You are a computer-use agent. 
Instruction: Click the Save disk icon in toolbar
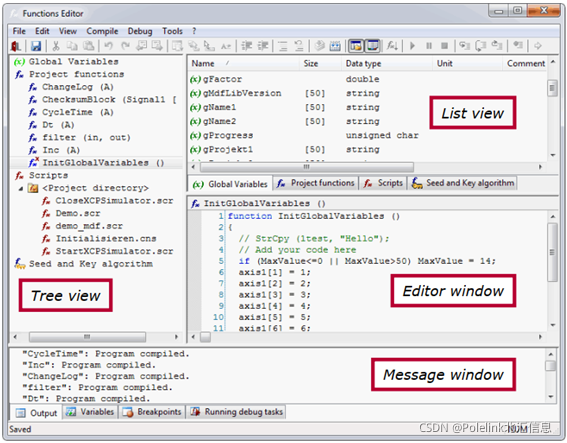[35, 46]
